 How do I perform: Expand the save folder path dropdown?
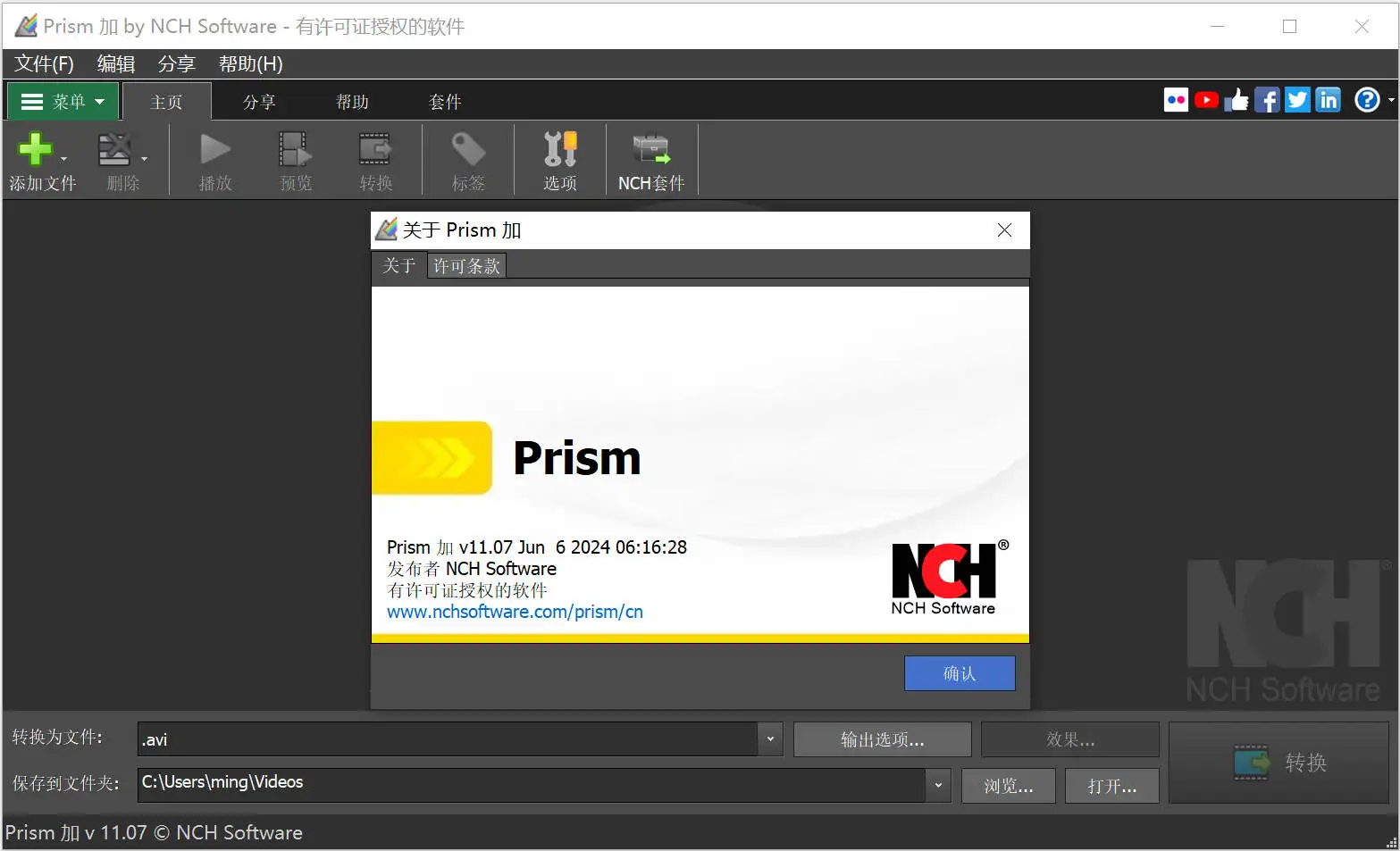937,786
